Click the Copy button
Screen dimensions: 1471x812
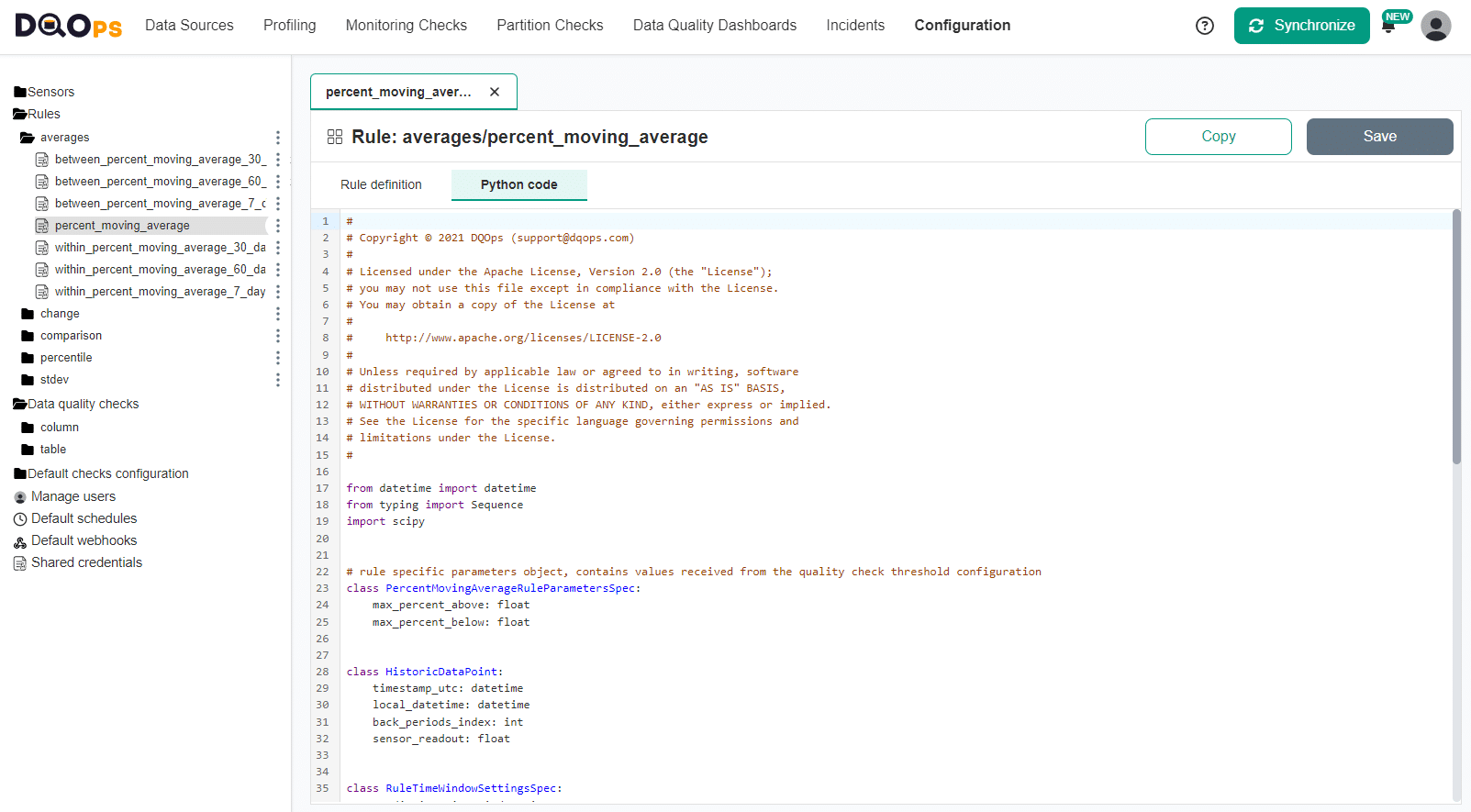[x=1218, y=137]
